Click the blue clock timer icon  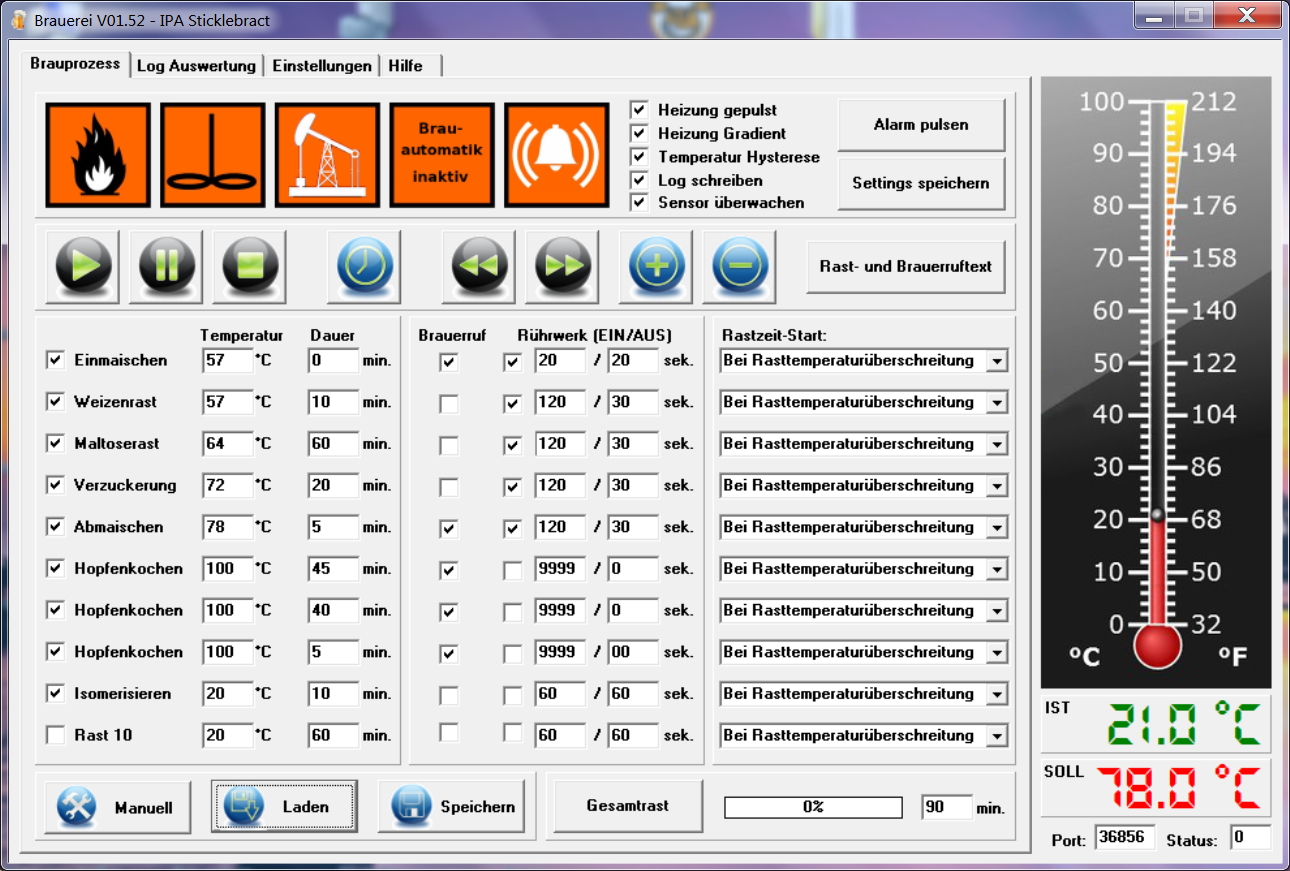coord(364,267)
